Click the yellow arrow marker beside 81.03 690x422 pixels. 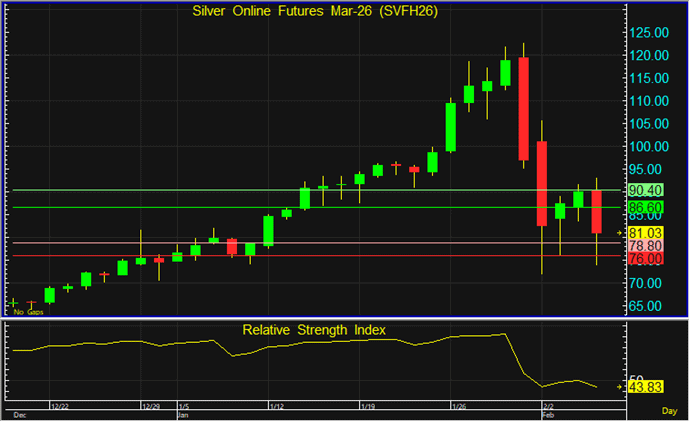621,231
